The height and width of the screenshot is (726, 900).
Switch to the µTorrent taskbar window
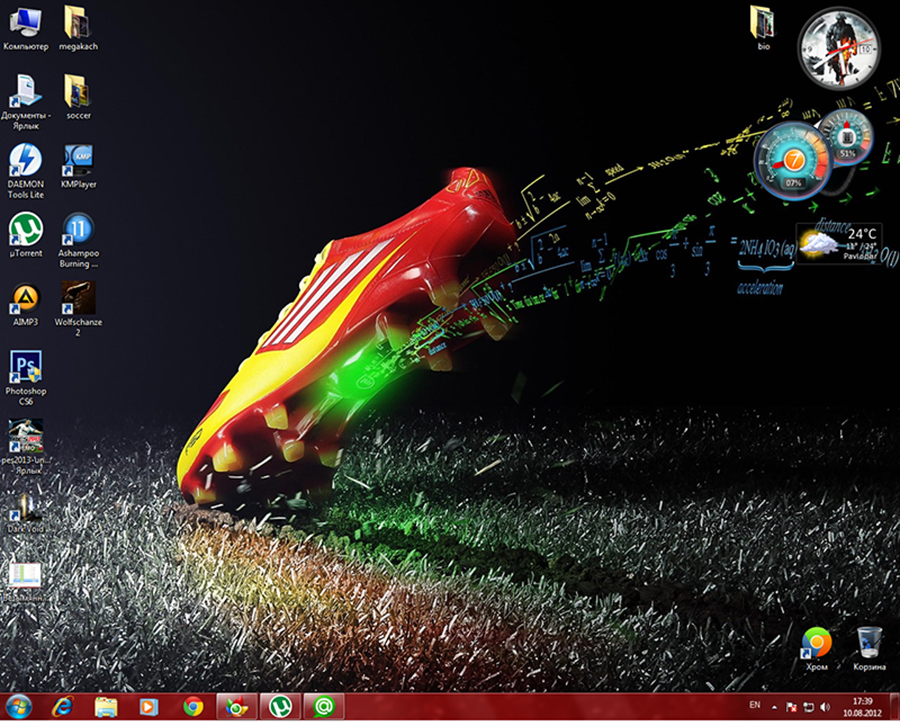(x=280, y=707)
